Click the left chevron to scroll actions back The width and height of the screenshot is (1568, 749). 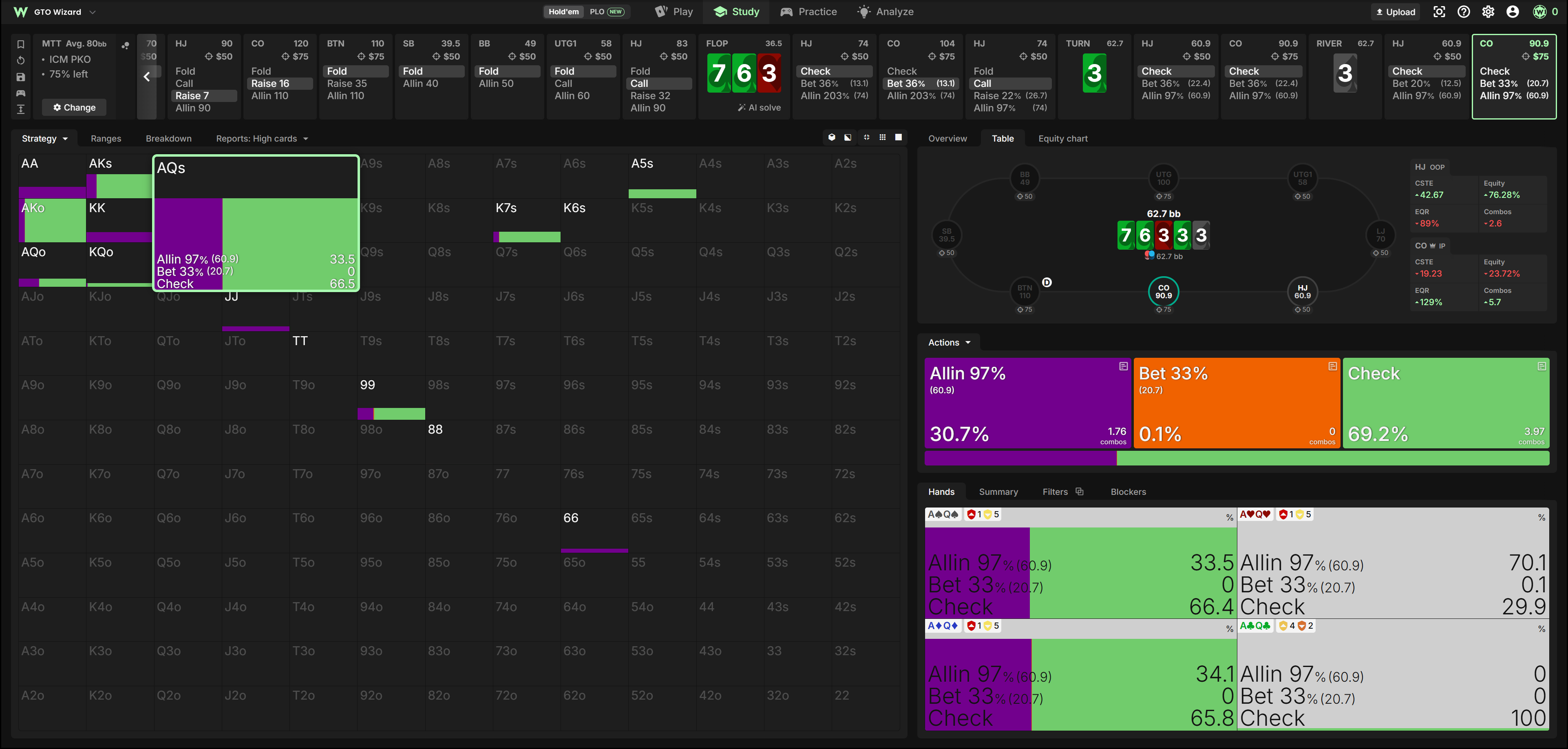pos(147,77)
